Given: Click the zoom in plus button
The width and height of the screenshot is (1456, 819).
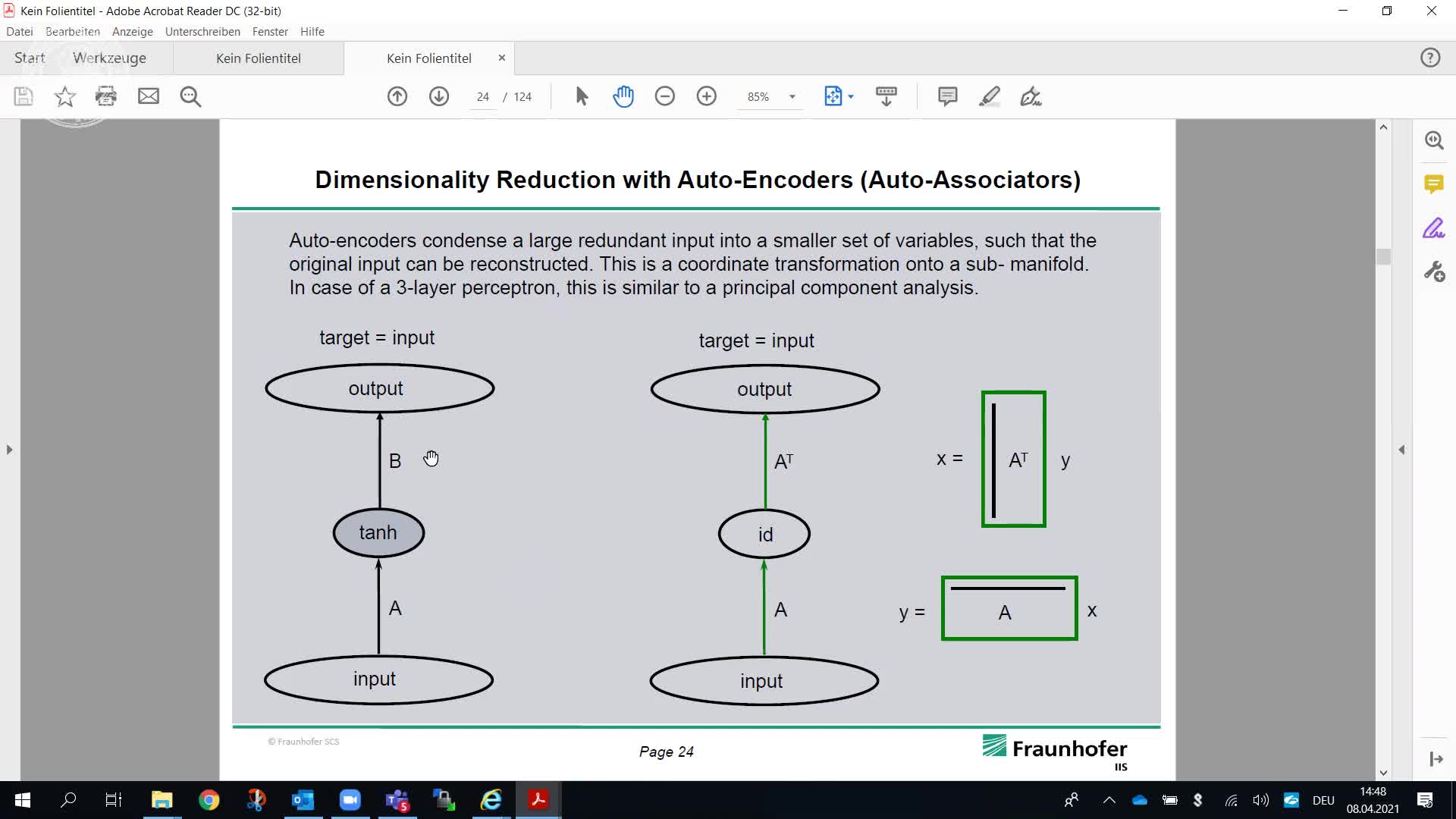Looking at the screenshot, I should click(x=707, y=96).
